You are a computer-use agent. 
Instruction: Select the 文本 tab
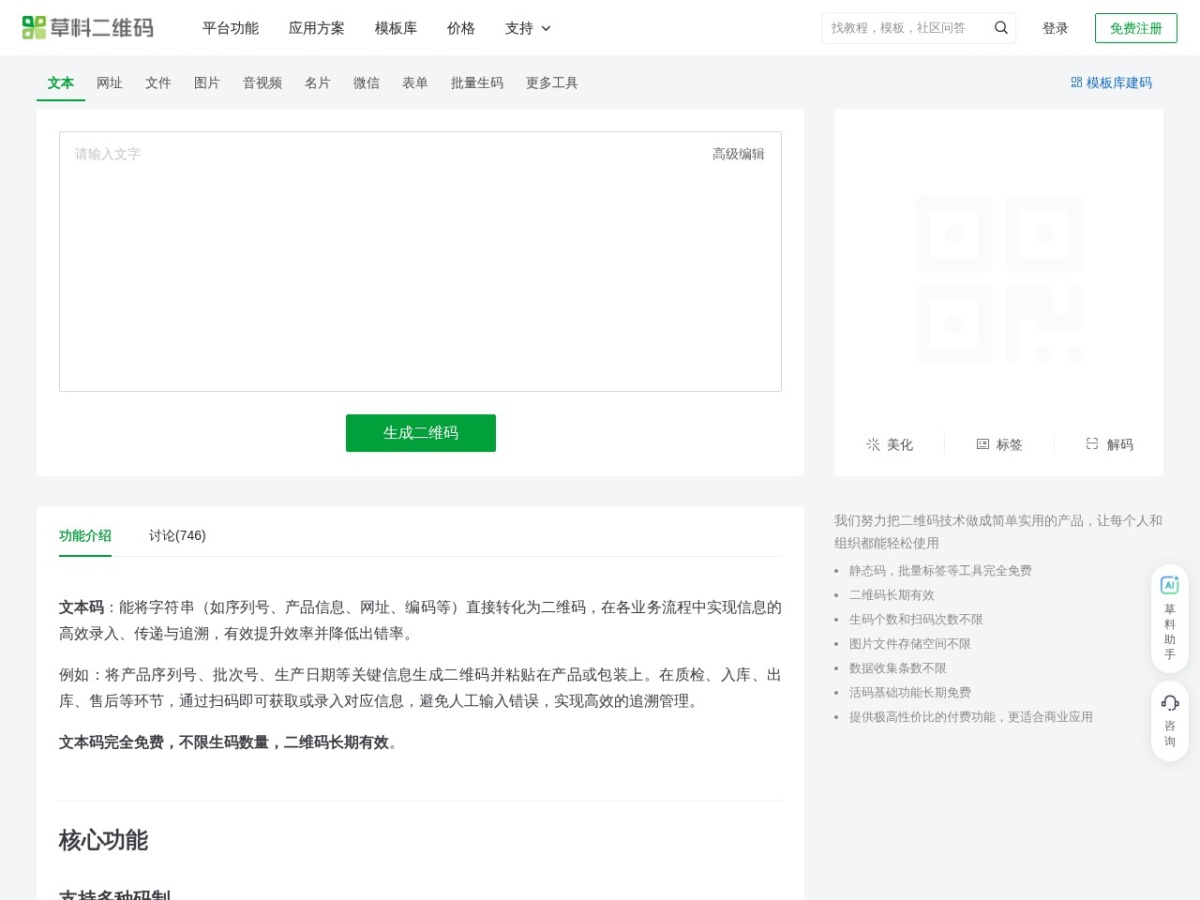coord(61,83)
